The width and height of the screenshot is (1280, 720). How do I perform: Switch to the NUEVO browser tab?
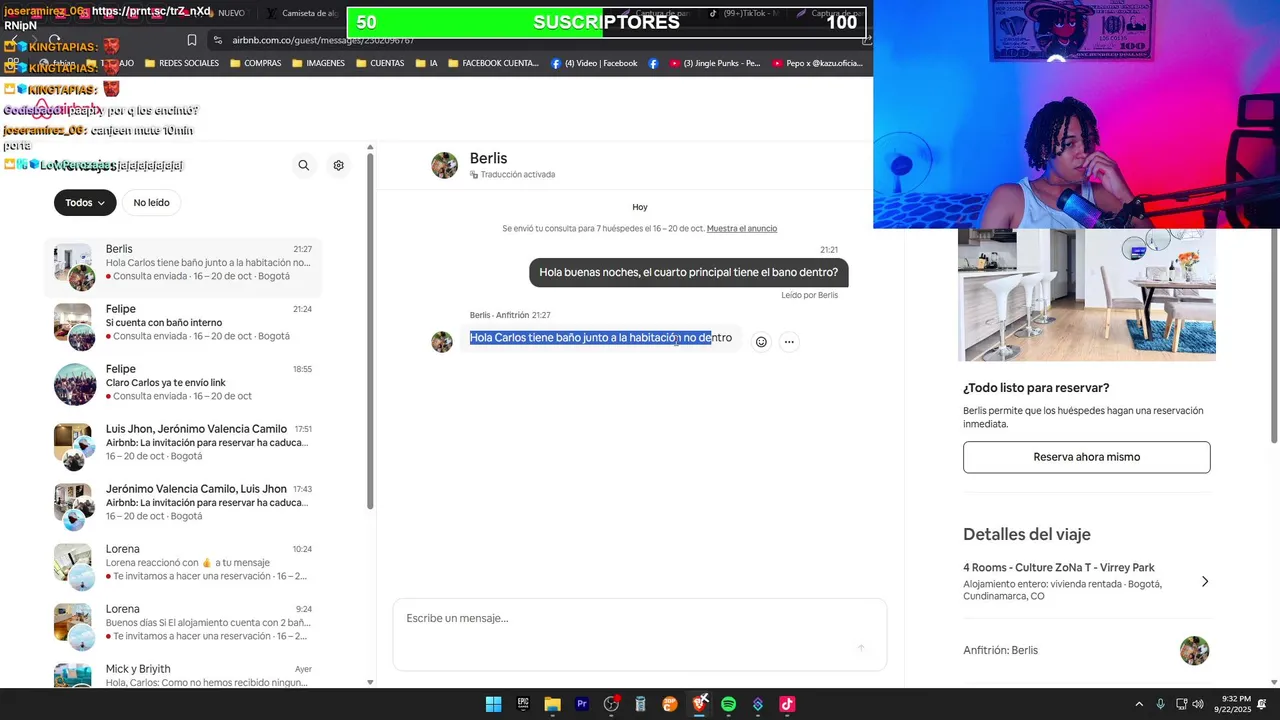click(x=230, y=13)
